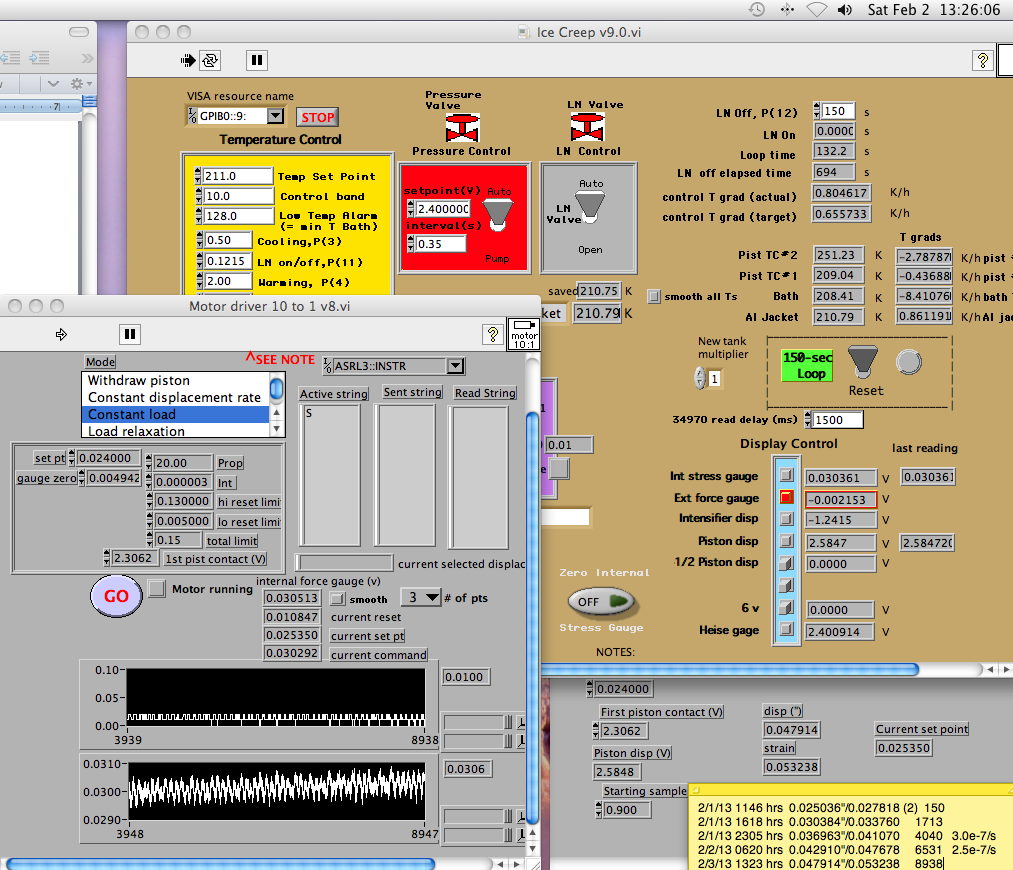Enable the smooth all Ts checkbox
The height and width of the screenshot is (870, 1013).
point(654,296)
